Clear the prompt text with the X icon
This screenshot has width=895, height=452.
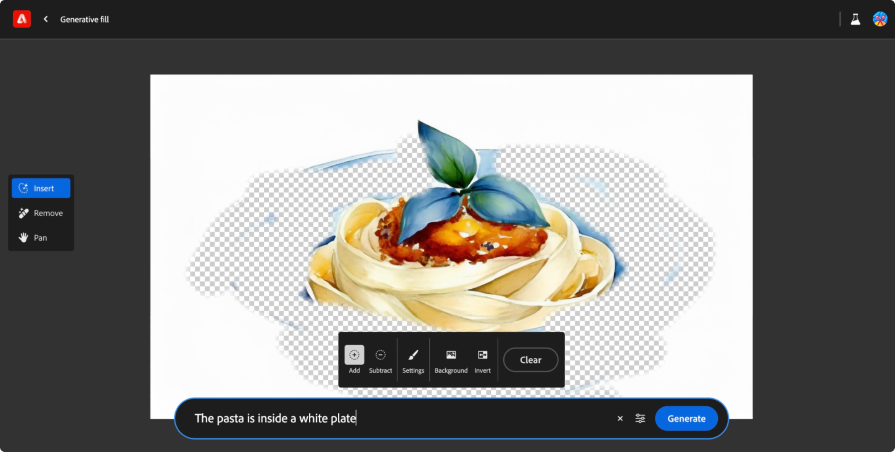tap(620, 418)
